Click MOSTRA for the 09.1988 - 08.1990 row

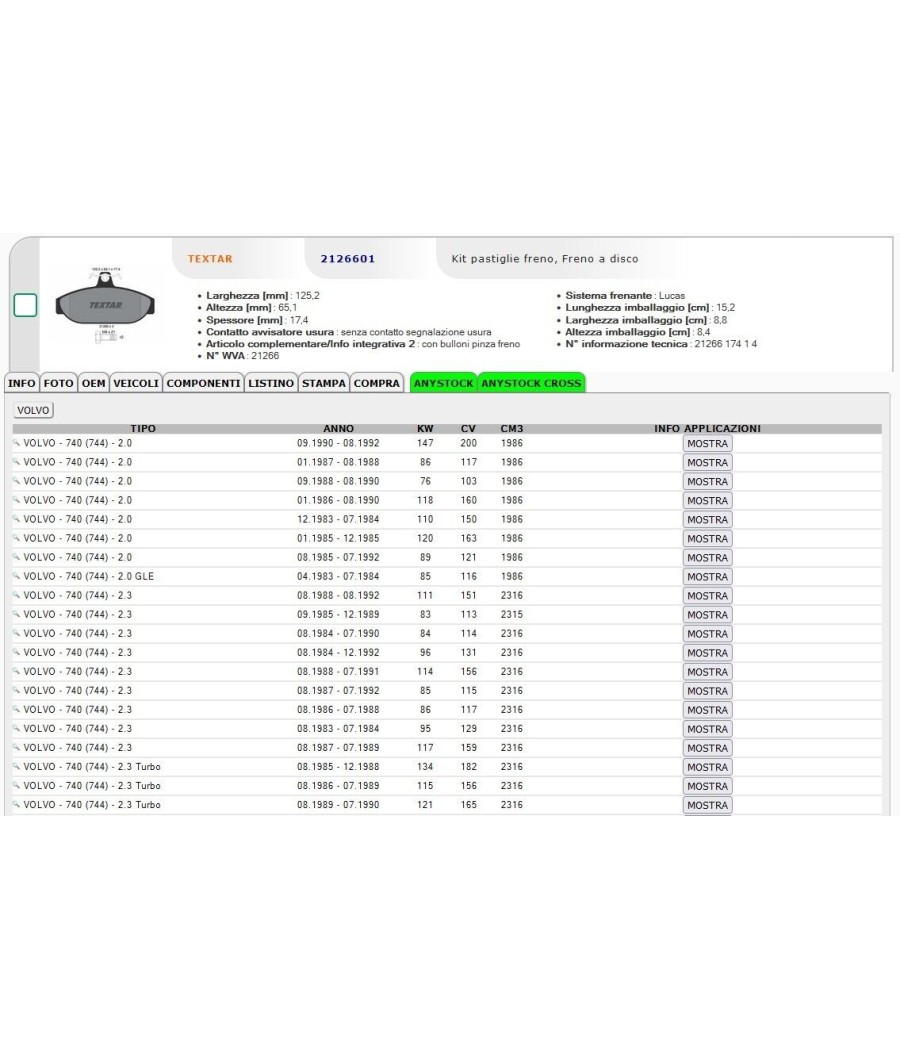pos(707,481)
